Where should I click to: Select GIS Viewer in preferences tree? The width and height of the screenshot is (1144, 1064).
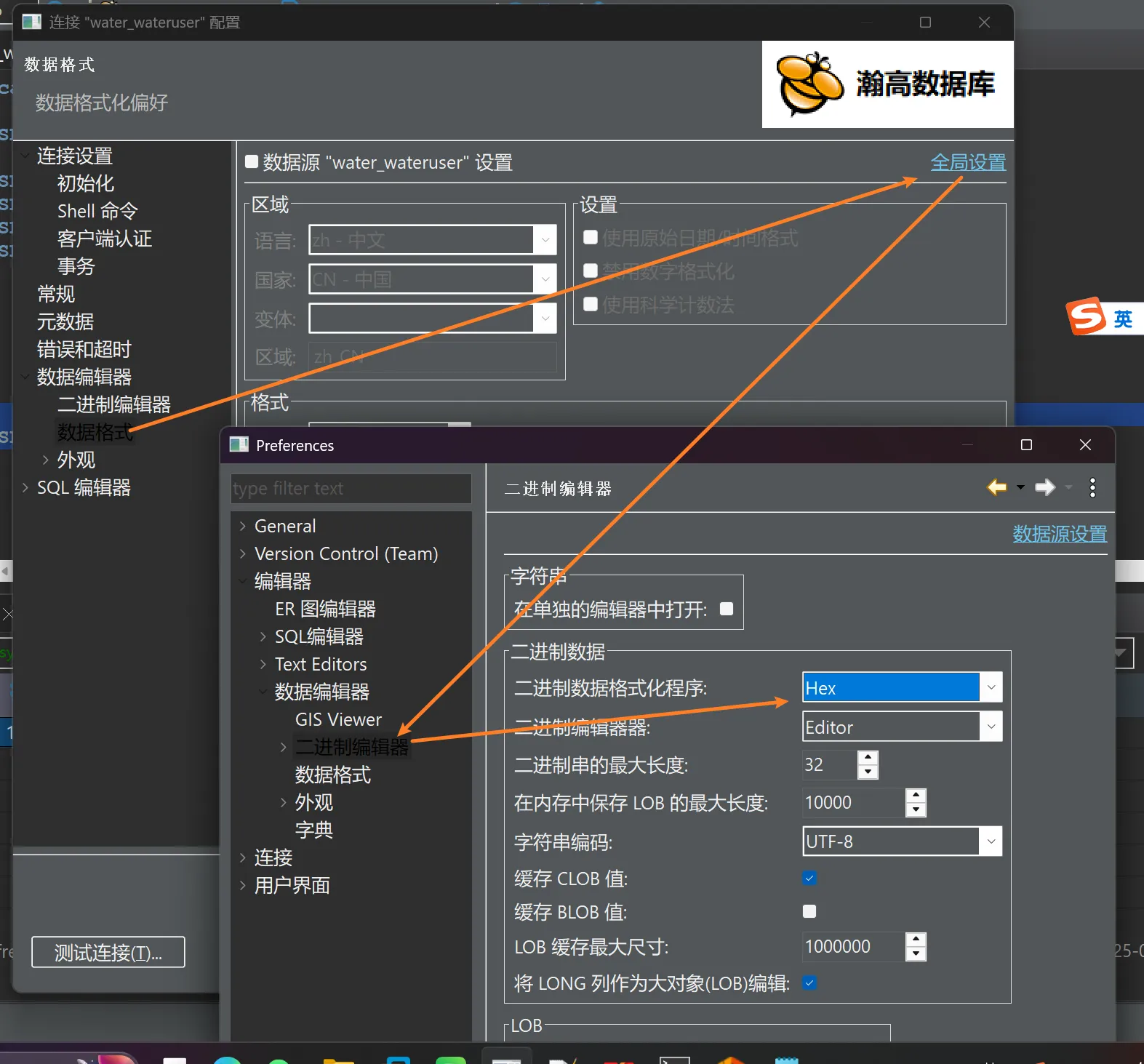pyautogui.click(x=338, y=719)
